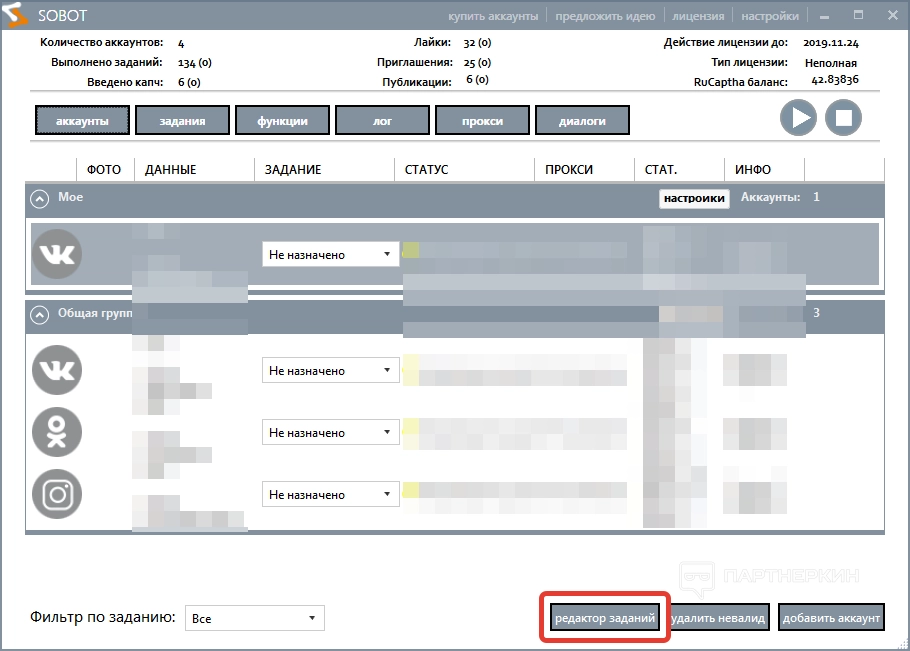Open the диалоги tab
The image size is (910, 651).
pyautogui.click(x=582, y=121)
